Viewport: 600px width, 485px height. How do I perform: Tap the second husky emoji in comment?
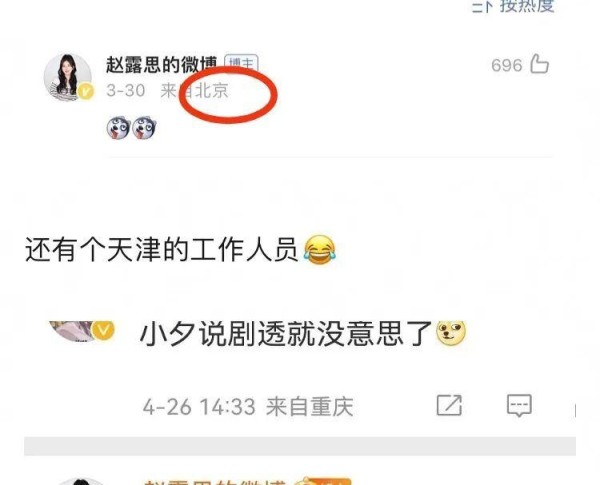click(x=145, y=128)
